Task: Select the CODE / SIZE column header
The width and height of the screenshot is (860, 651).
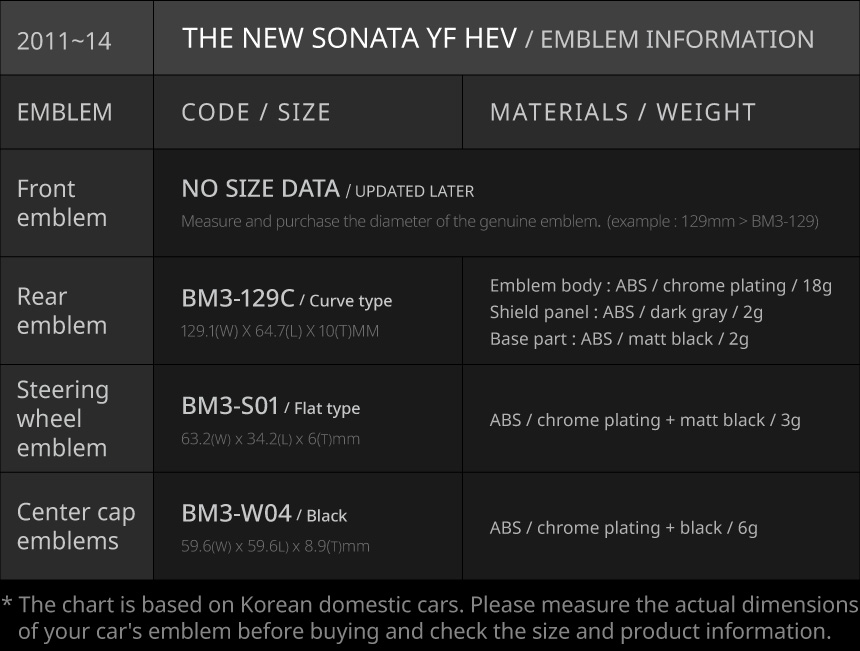Action: point(256,112)
